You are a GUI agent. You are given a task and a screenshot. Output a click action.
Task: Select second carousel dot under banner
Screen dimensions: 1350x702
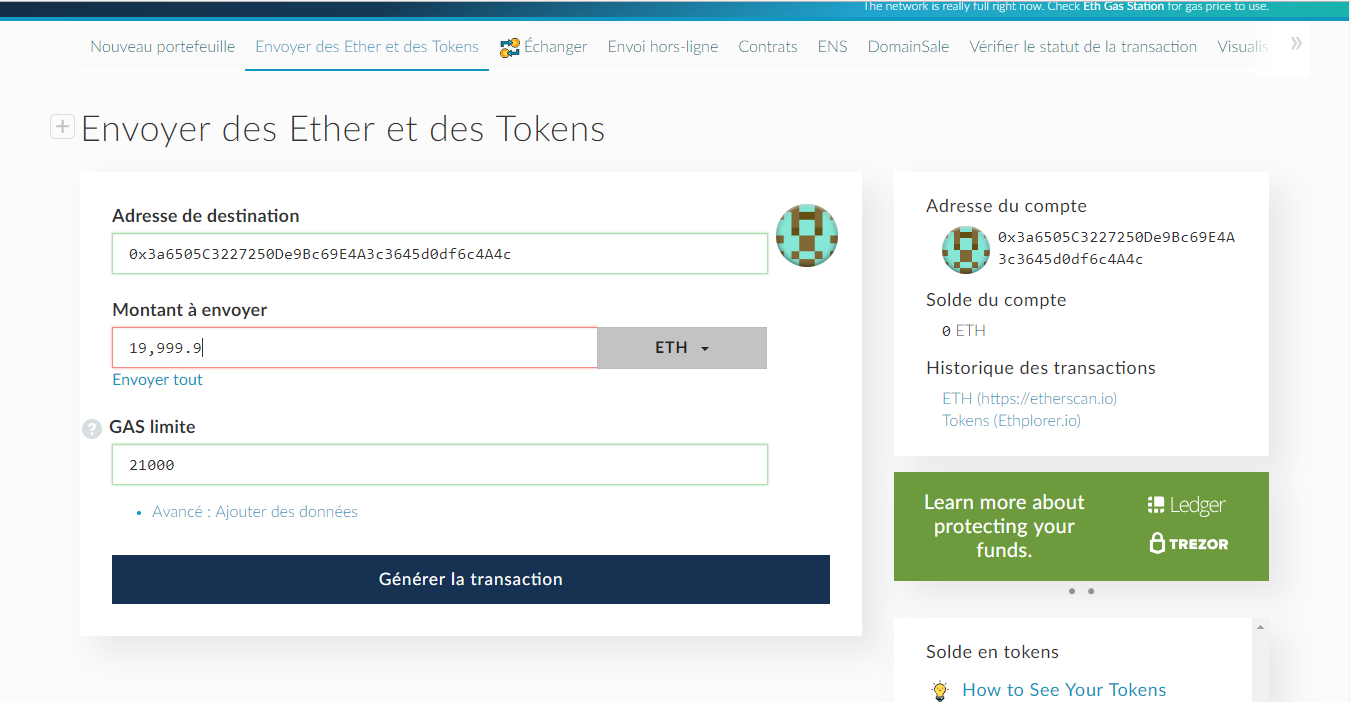click(1091, 591)
